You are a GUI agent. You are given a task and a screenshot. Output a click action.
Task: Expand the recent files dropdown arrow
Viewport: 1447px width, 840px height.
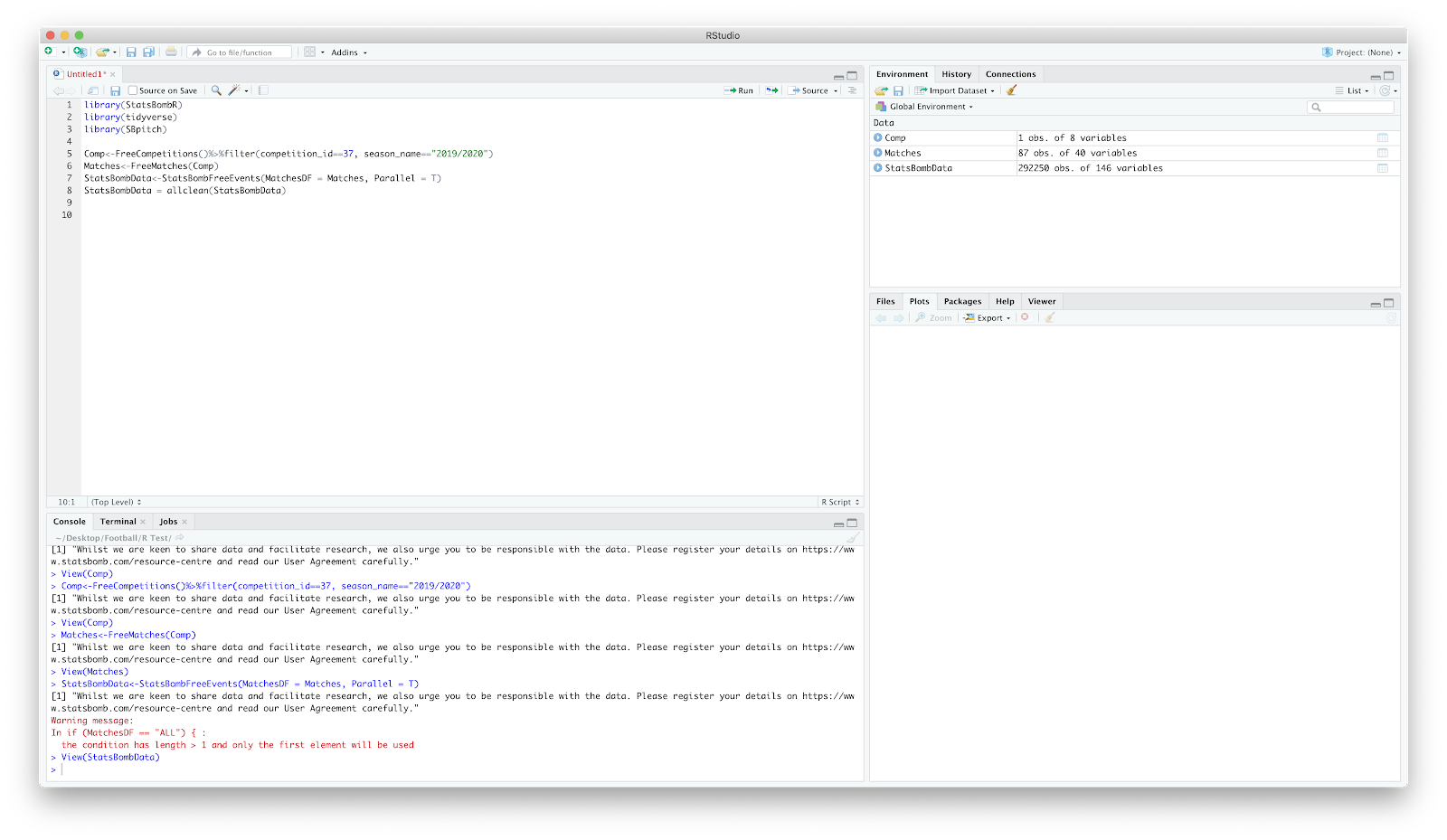tap(115, 52)
